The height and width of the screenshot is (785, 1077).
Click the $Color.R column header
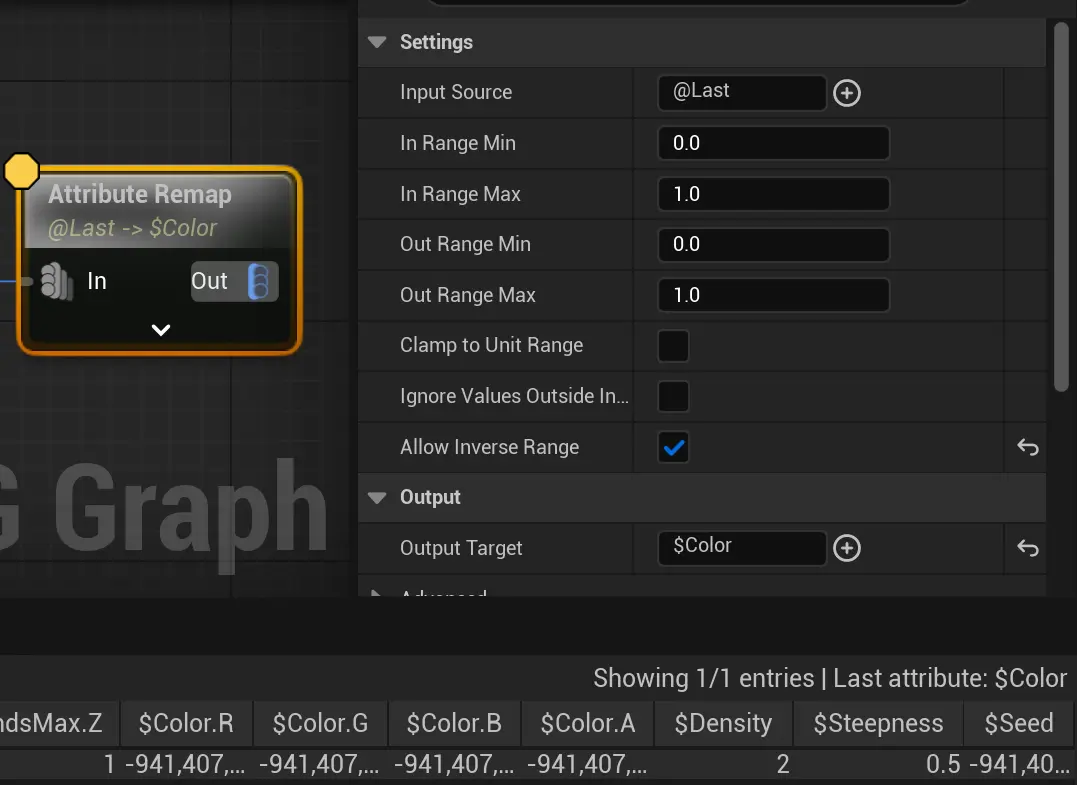(186, 723)
